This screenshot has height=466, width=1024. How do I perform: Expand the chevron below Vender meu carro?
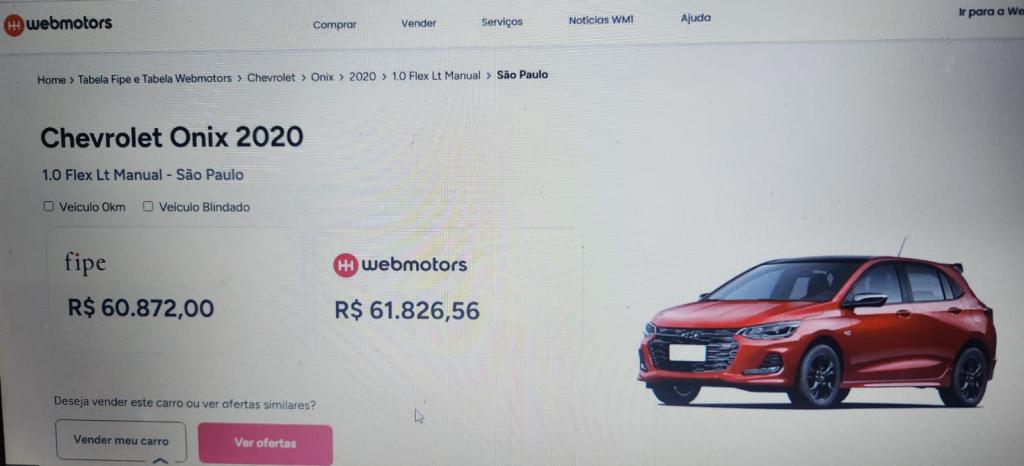click(x=160, y=460)
